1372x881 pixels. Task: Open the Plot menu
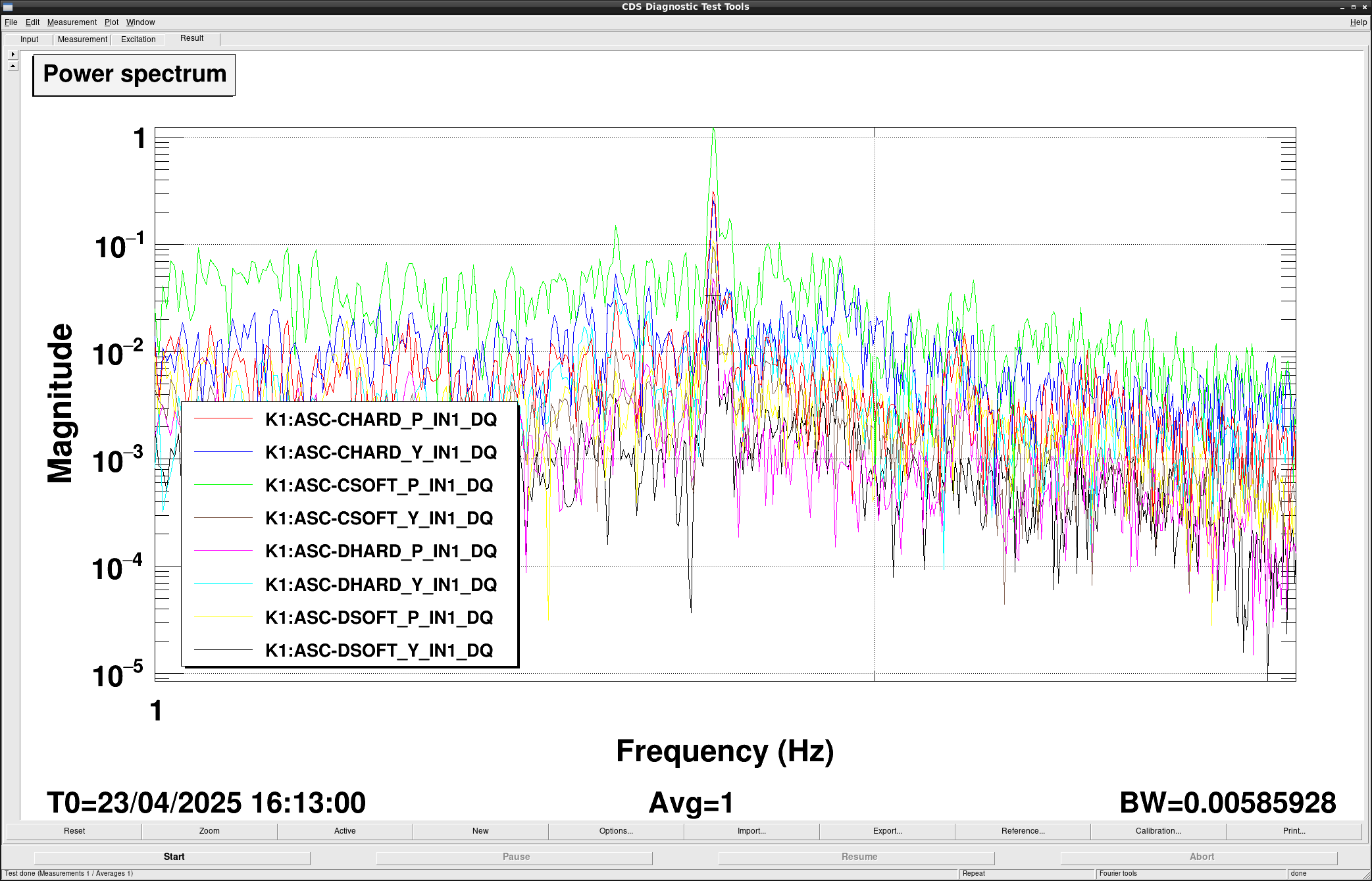coord(111,22)
